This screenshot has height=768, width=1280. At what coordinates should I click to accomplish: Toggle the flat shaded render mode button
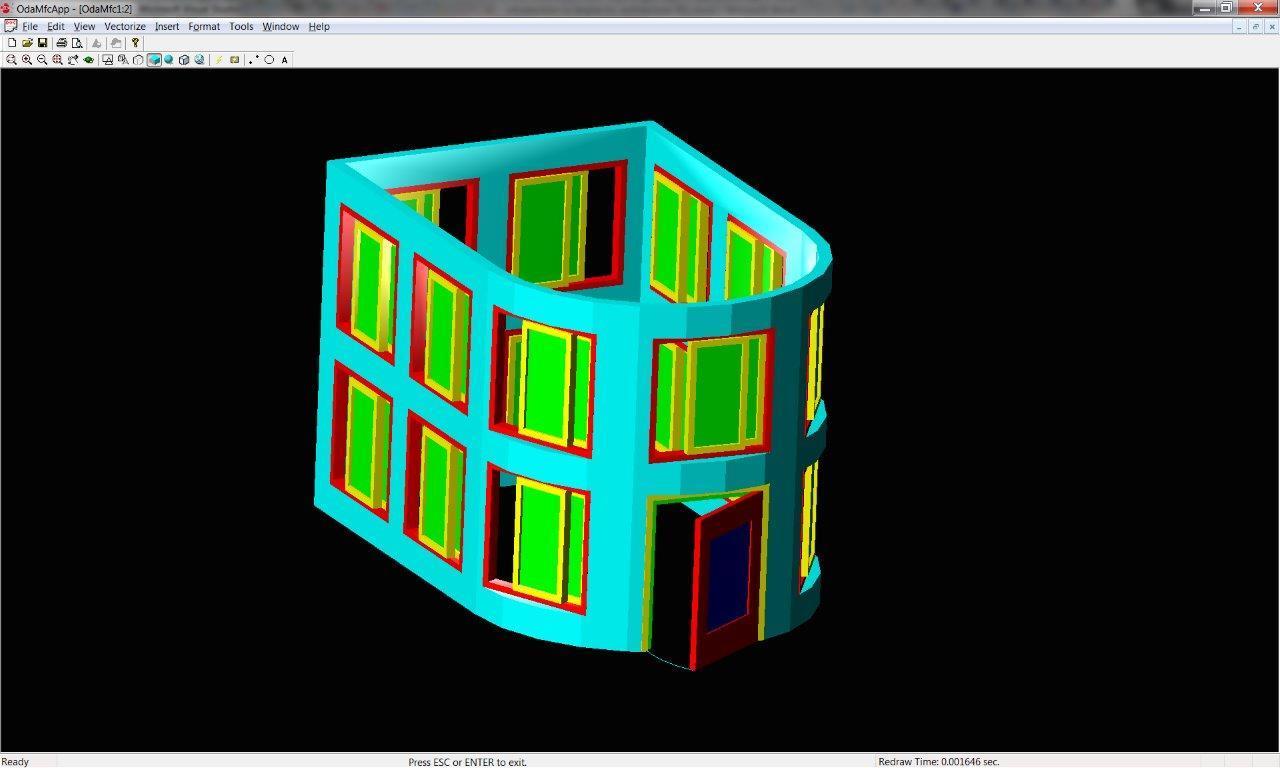point(154,60)
